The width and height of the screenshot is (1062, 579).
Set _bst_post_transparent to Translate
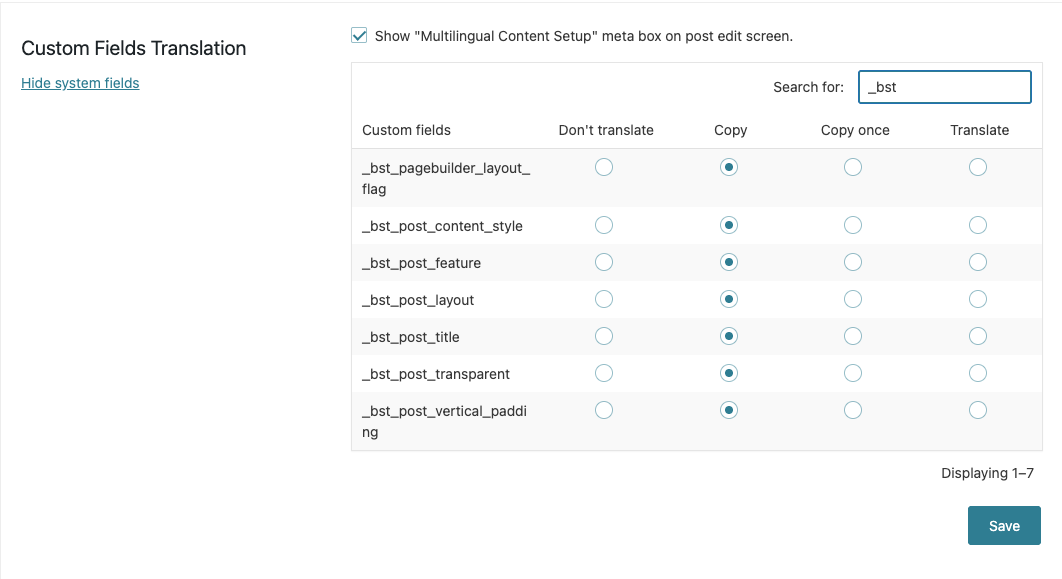pos(978,374)
